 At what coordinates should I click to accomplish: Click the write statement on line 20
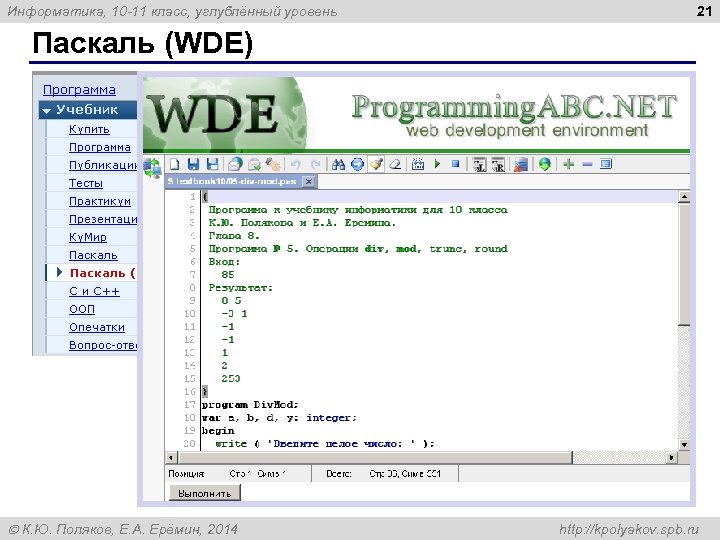(325, 444)
